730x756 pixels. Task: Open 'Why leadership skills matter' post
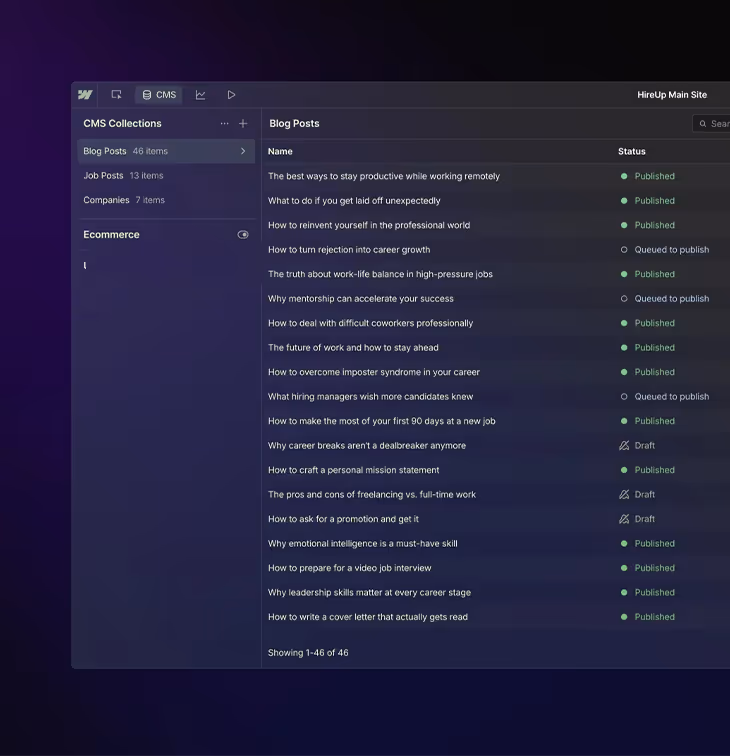click(x=369, y=593)
